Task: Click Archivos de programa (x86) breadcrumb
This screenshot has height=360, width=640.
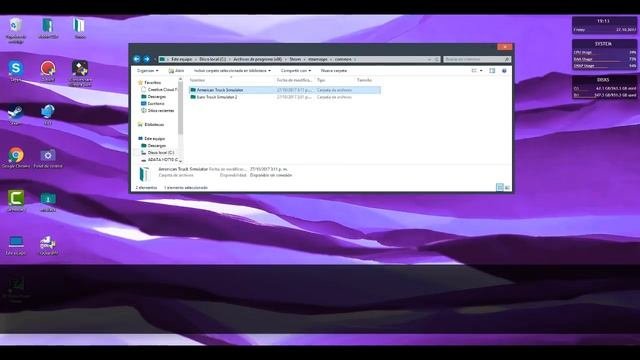Action: coord(258,59)
